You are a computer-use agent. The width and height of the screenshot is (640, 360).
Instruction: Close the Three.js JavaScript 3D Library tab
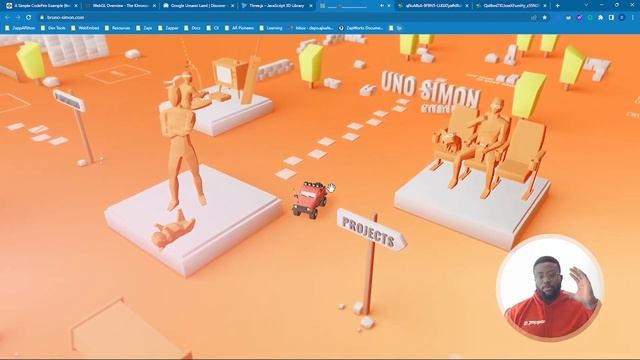point(311,6)
